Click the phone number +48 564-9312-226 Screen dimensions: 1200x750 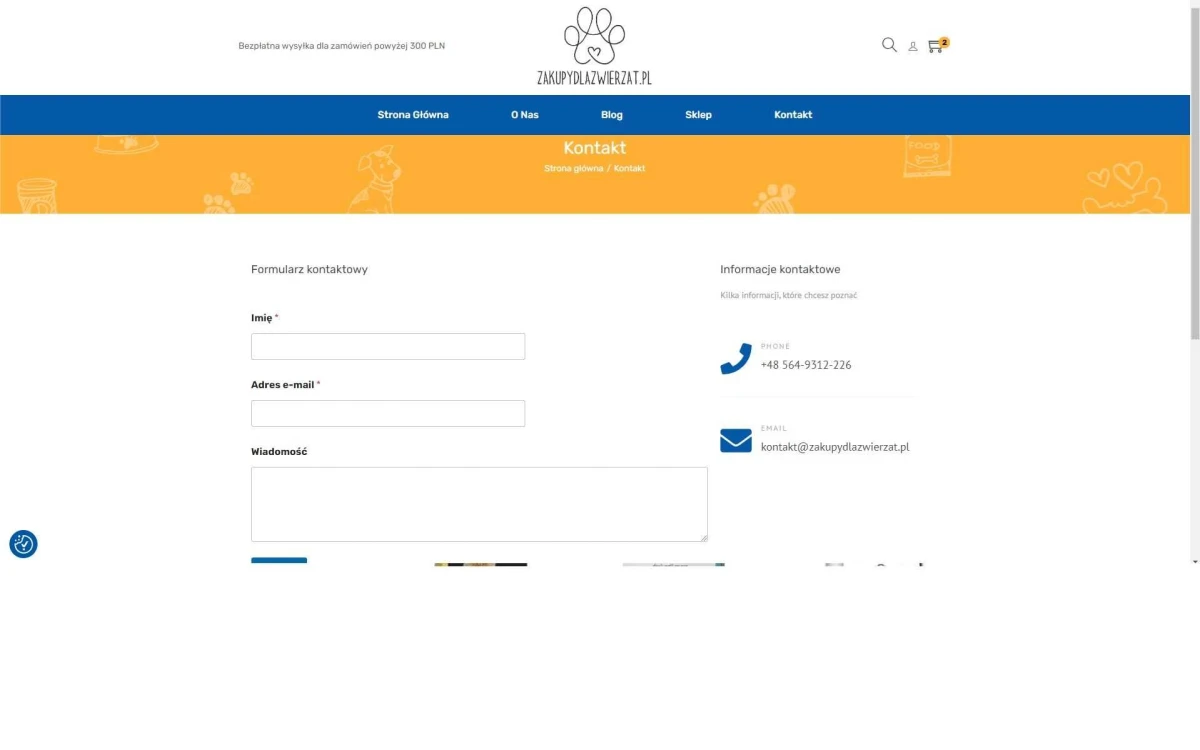806,365
